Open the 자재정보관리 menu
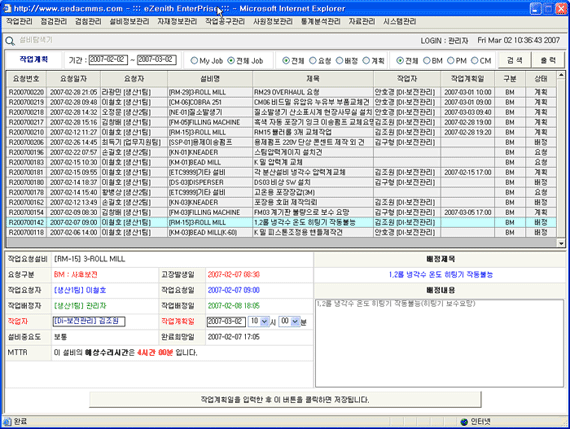 (x=177, y=21)
